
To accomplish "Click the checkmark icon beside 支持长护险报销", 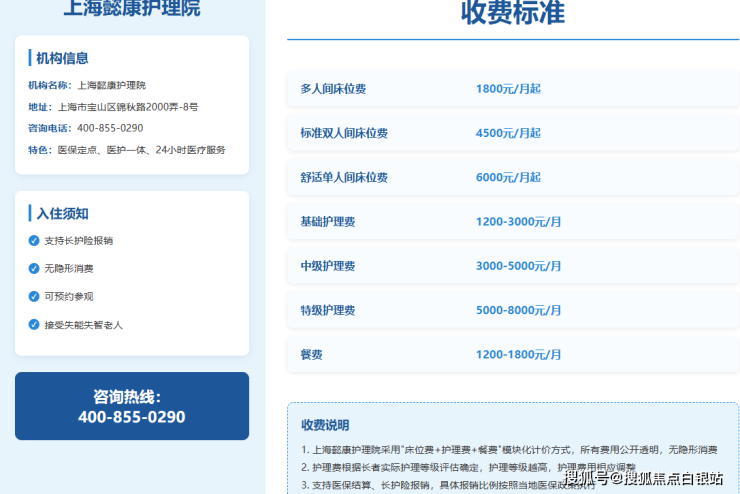I will (x=34, y=241).
